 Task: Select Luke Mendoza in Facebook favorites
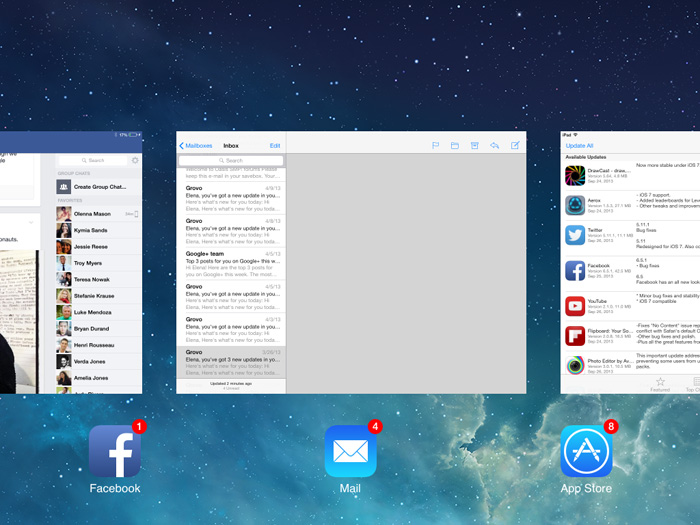coord(98,312)
